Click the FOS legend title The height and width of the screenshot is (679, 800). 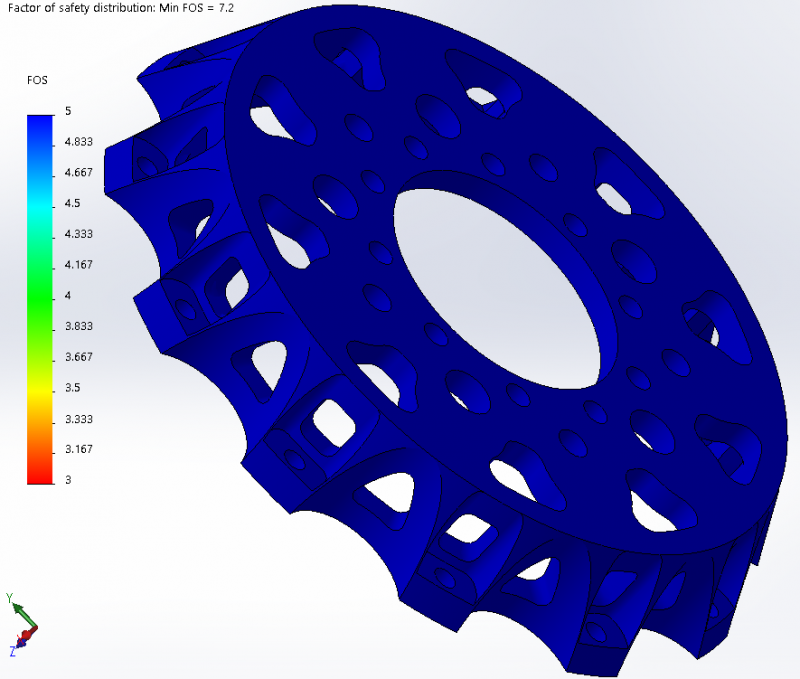[36, 79]
